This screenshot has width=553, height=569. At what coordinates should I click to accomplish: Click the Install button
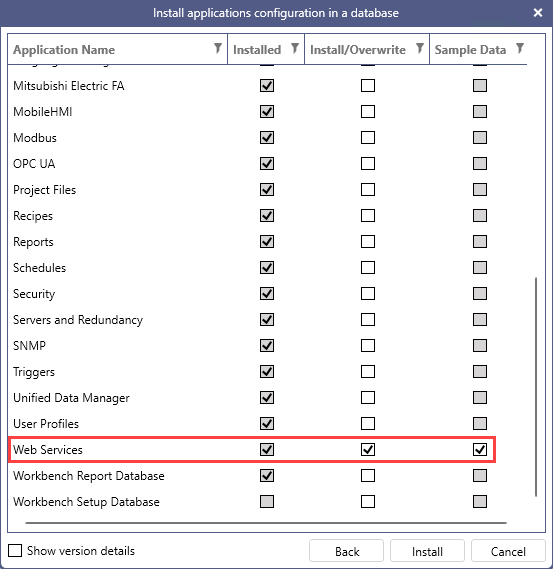point(427,551)
